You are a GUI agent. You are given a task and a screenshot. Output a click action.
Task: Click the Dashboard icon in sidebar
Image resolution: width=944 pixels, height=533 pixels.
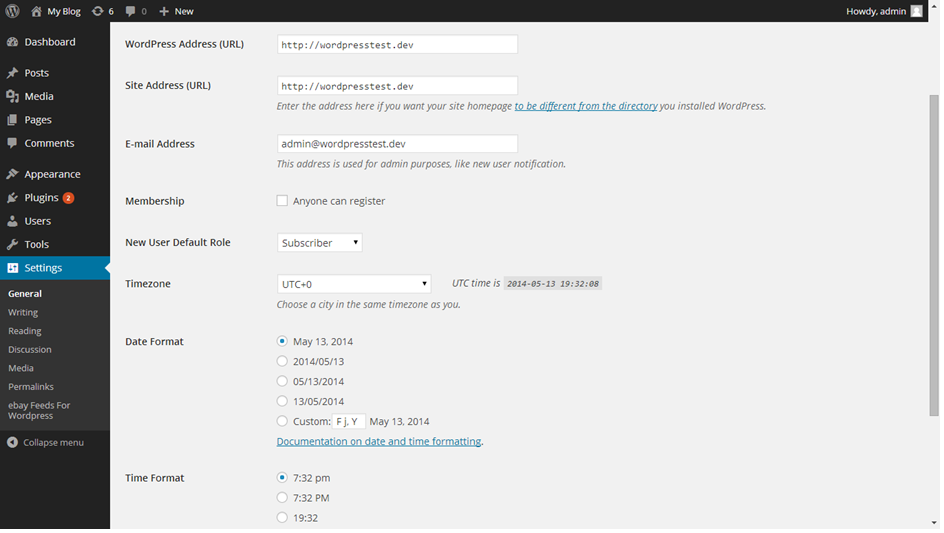pyautogui.click(x=12, y=42)
